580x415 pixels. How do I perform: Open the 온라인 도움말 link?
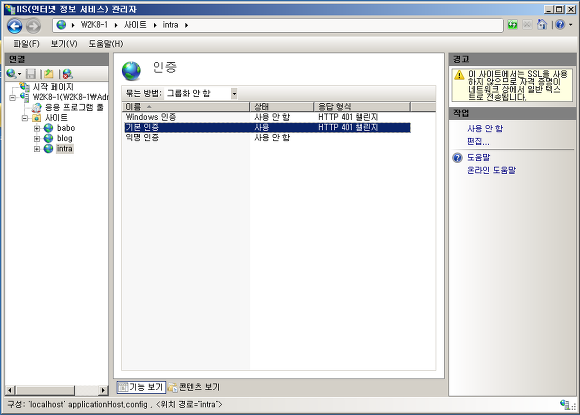click(491, 170)
